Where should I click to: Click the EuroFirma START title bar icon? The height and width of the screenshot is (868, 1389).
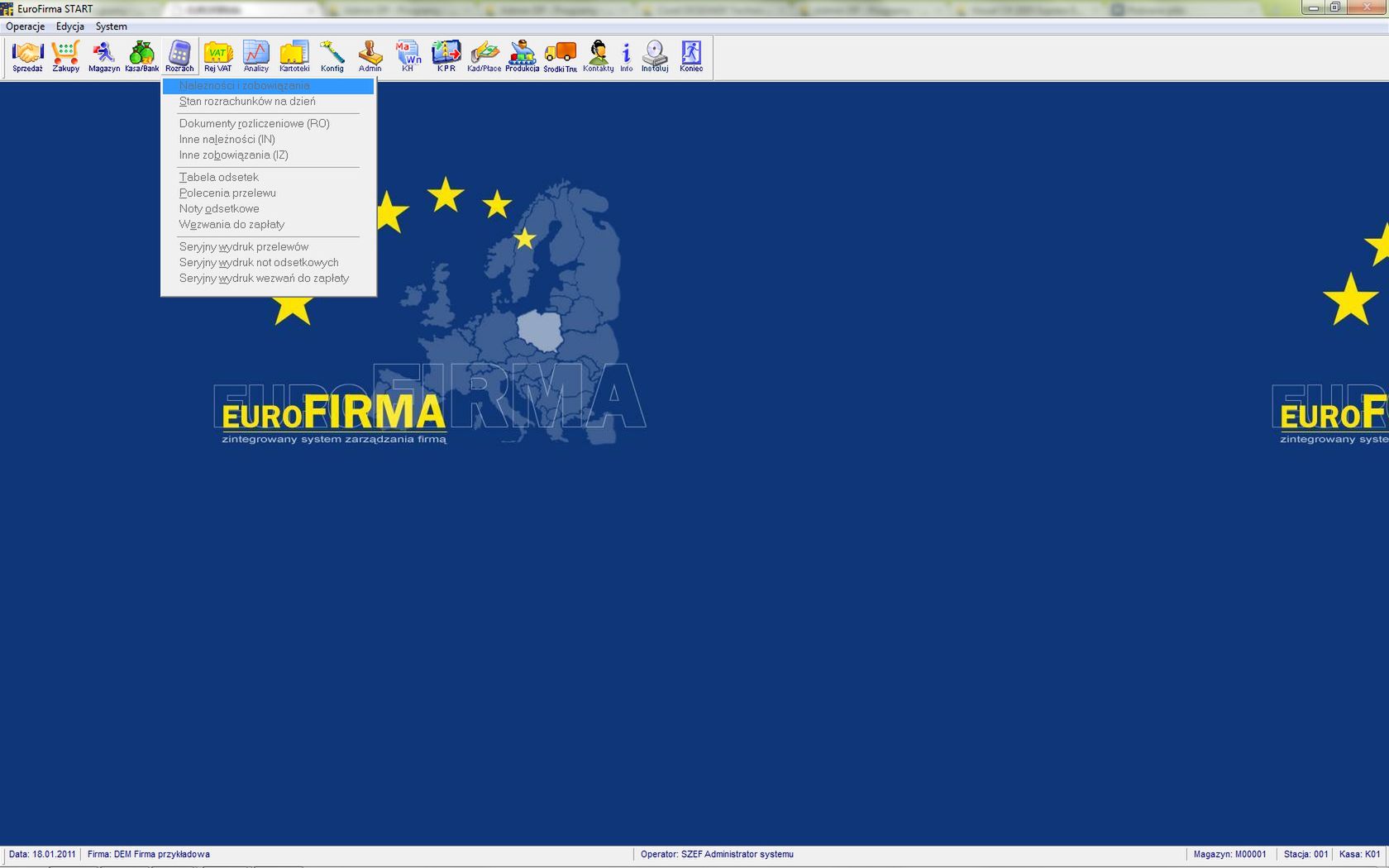7,9
